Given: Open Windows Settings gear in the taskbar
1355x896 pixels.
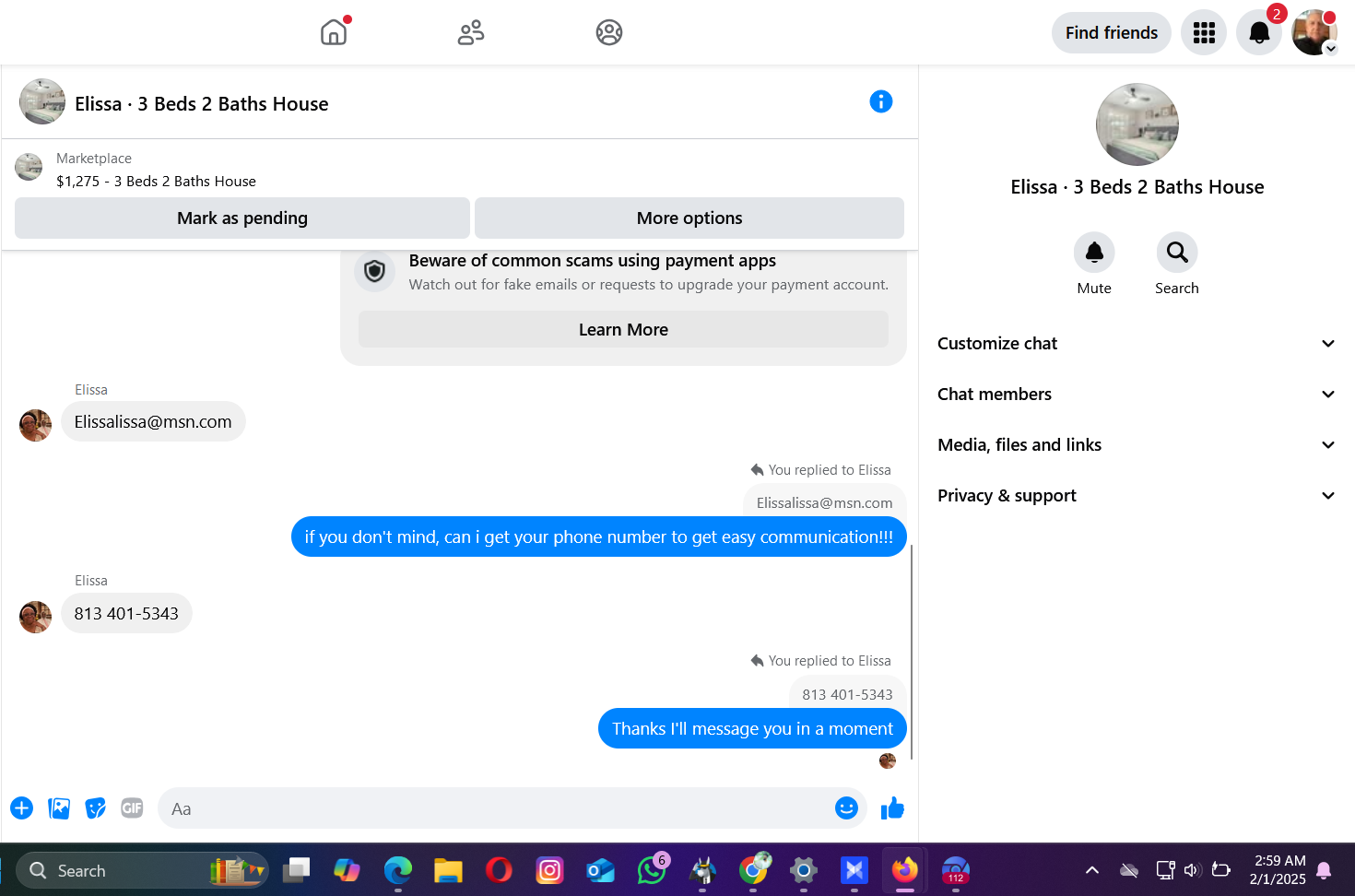Looking at the screenshot, I should 804,870.
